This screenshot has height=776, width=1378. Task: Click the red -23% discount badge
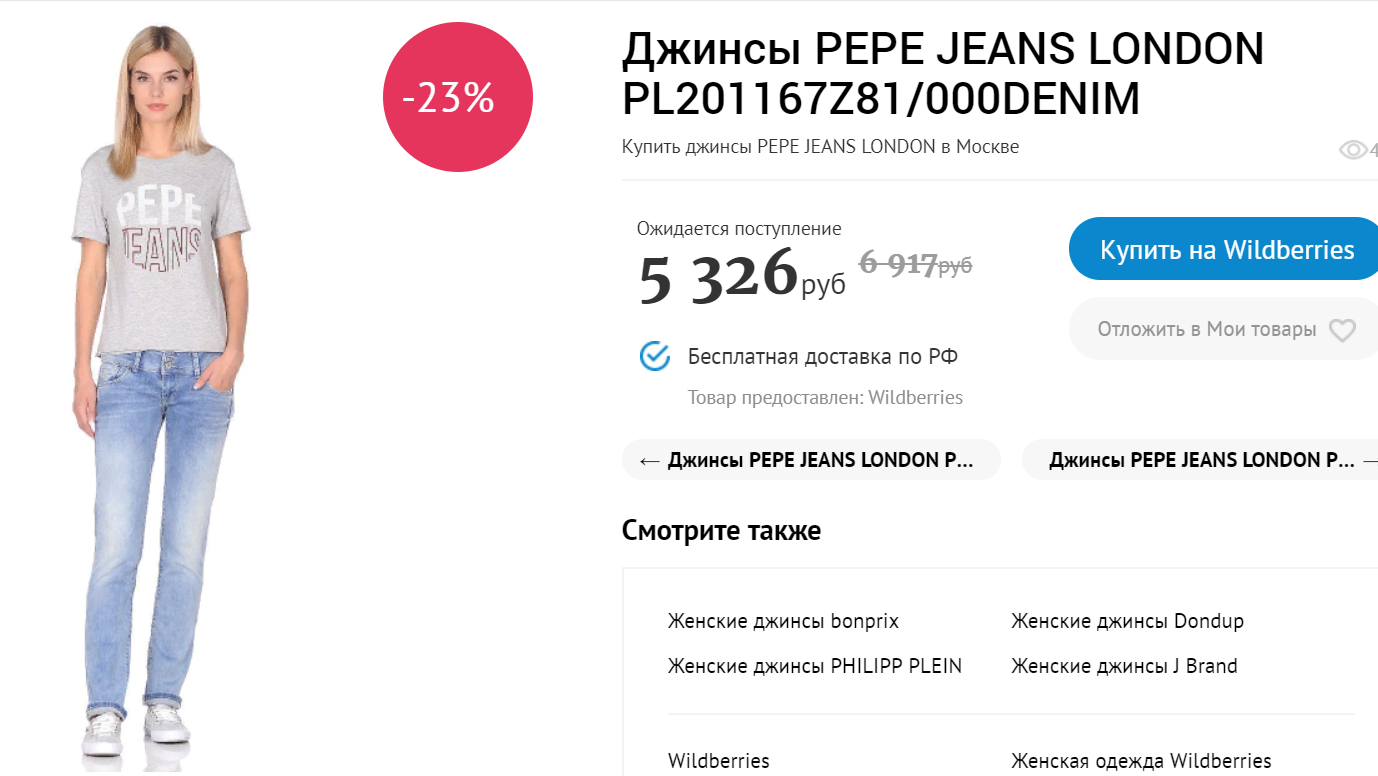coord(458,98)
